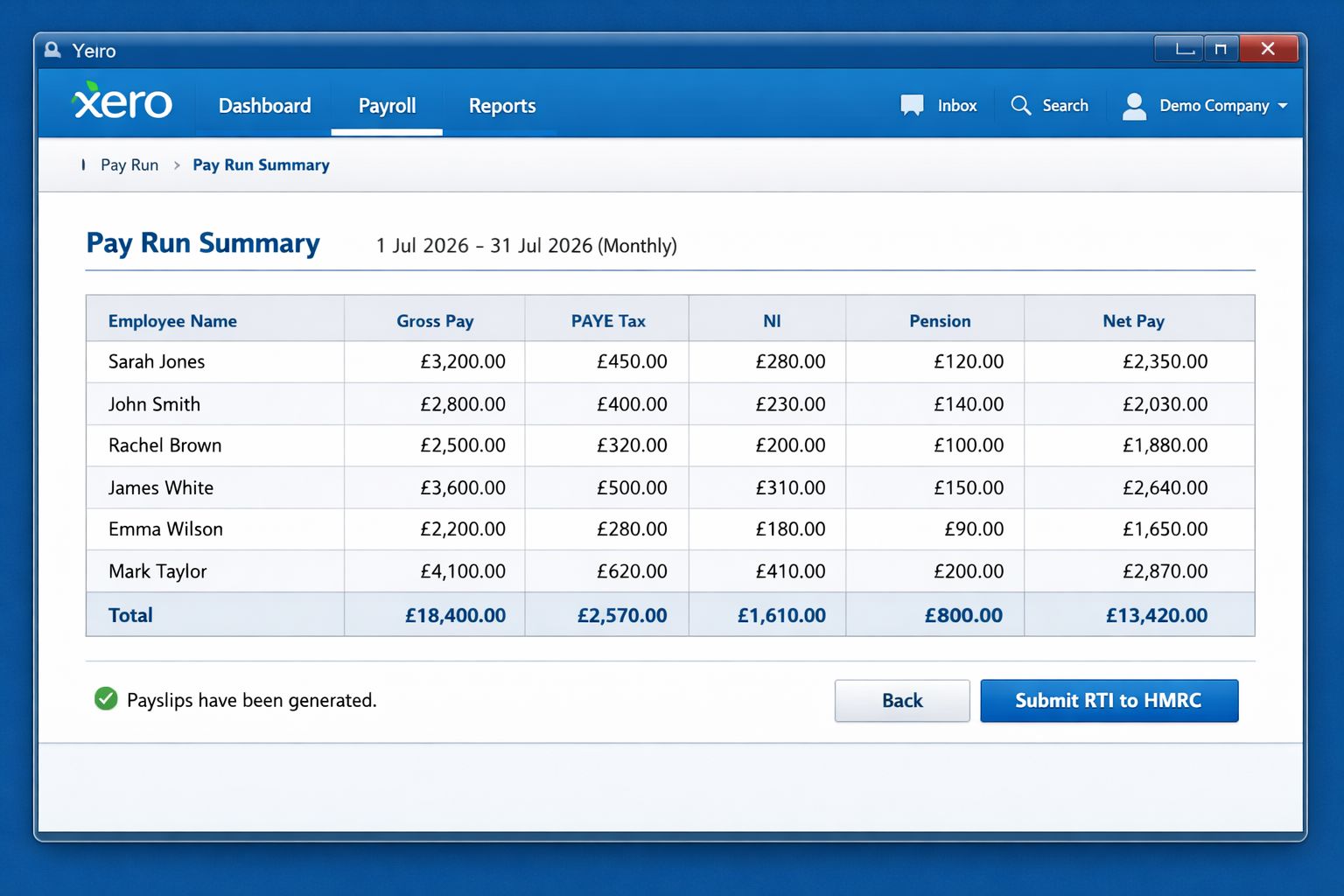Screen dimensions: 1344x896
Task: Select employee Rachel Brown
Action: click(164, 445)
